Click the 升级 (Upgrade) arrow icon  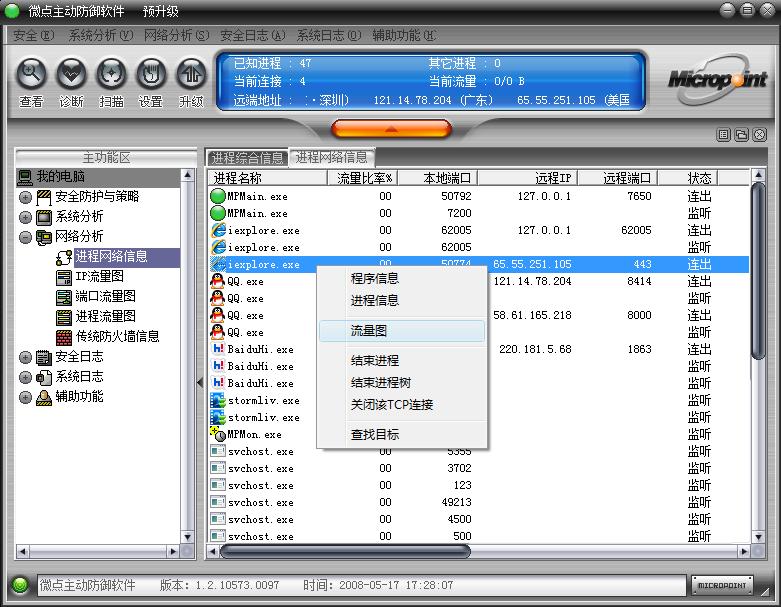[x=191, y=74]
